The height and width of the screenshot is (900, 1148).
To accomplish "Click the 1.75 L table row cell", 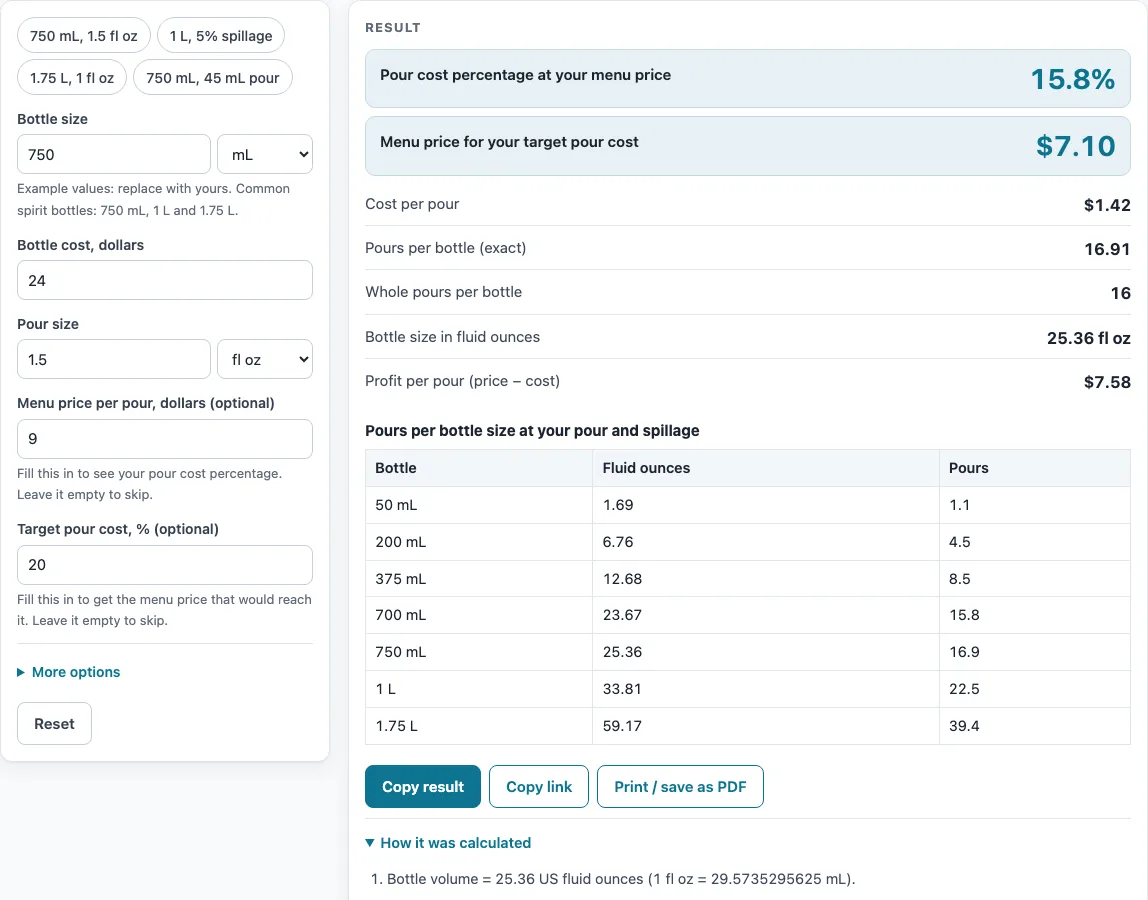I will click(479, 726).
